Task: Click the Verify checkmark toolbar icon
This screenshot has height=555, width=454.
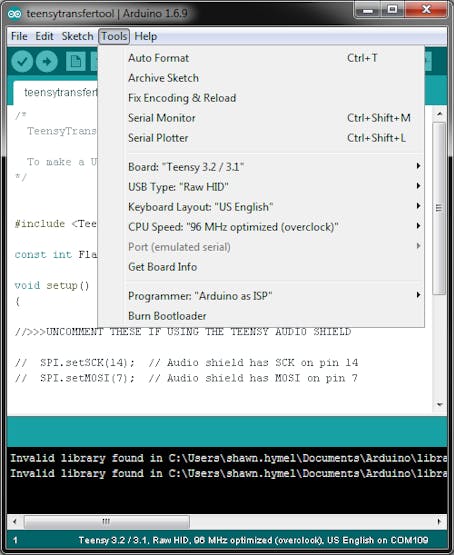Action: click(x=22, y=62)
